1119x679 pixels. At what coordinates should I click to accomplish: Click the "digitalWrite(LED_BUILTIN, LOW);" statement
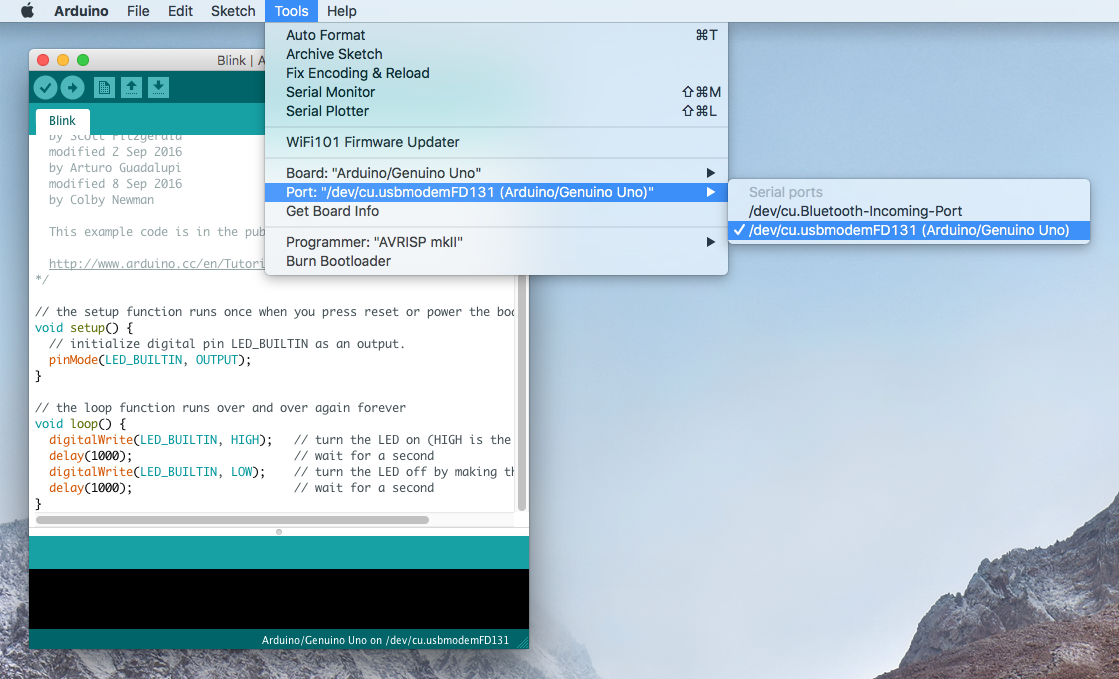click(157, 472)
